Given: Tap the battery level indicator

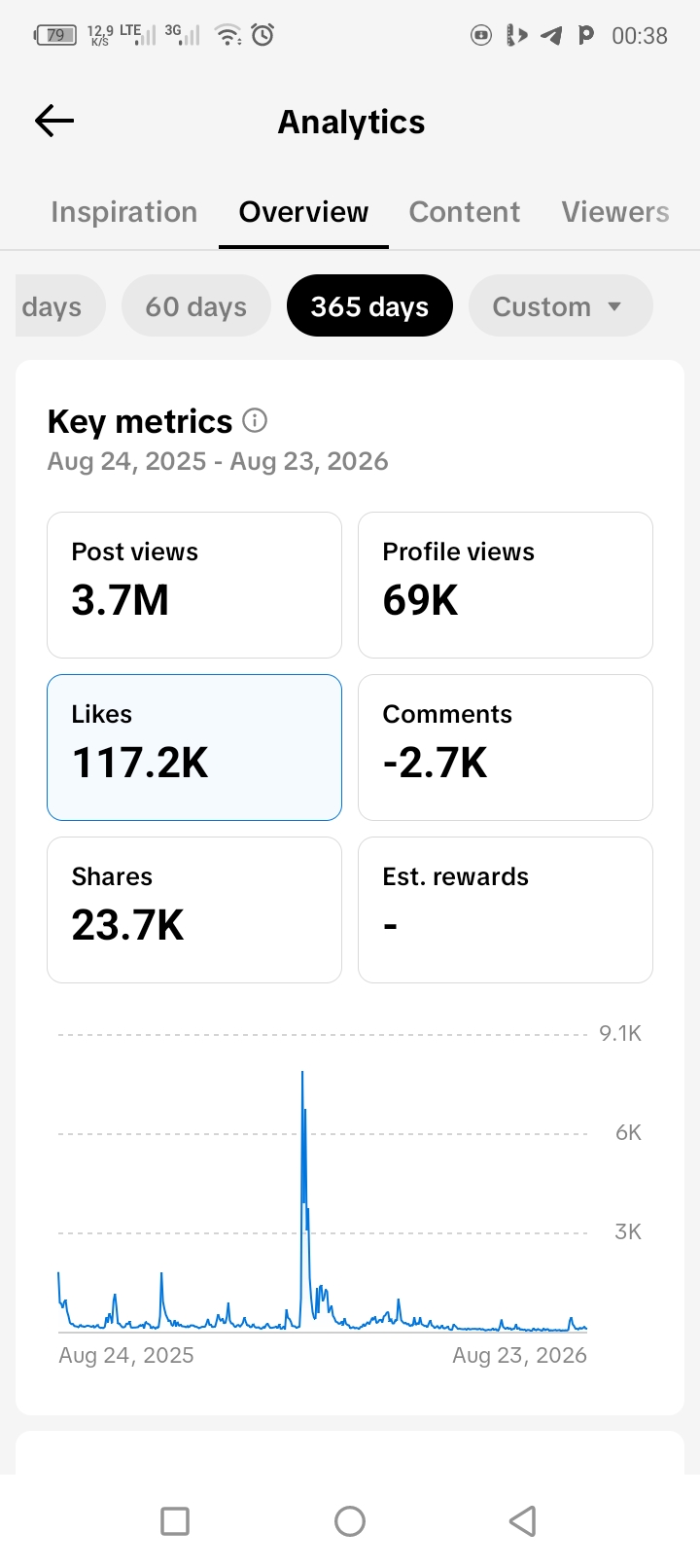Looking at the screenshot, I should click(x=54, y=36).
